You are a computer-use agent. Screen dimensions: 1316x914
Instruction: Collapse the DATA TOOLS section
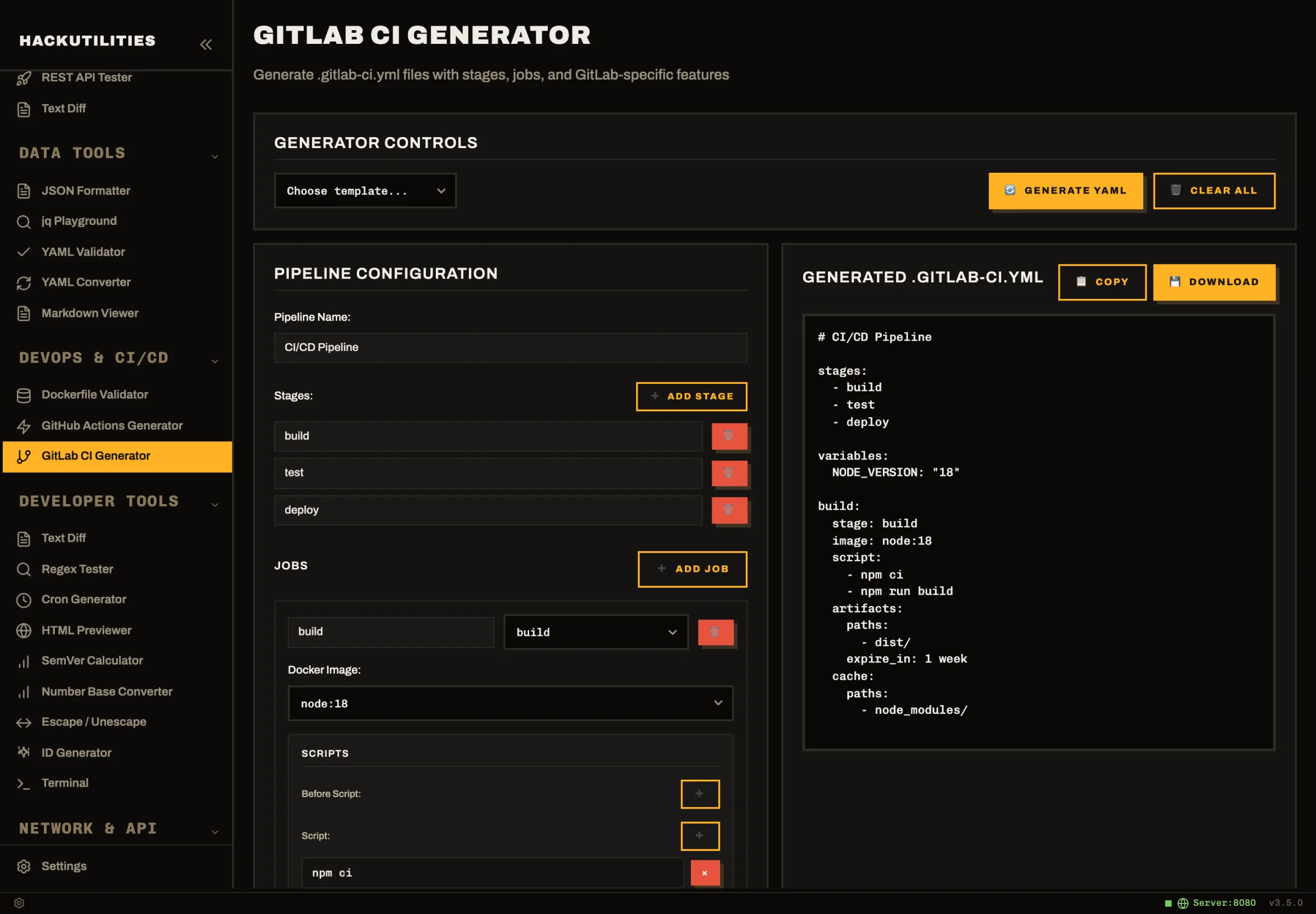(215, 156)
